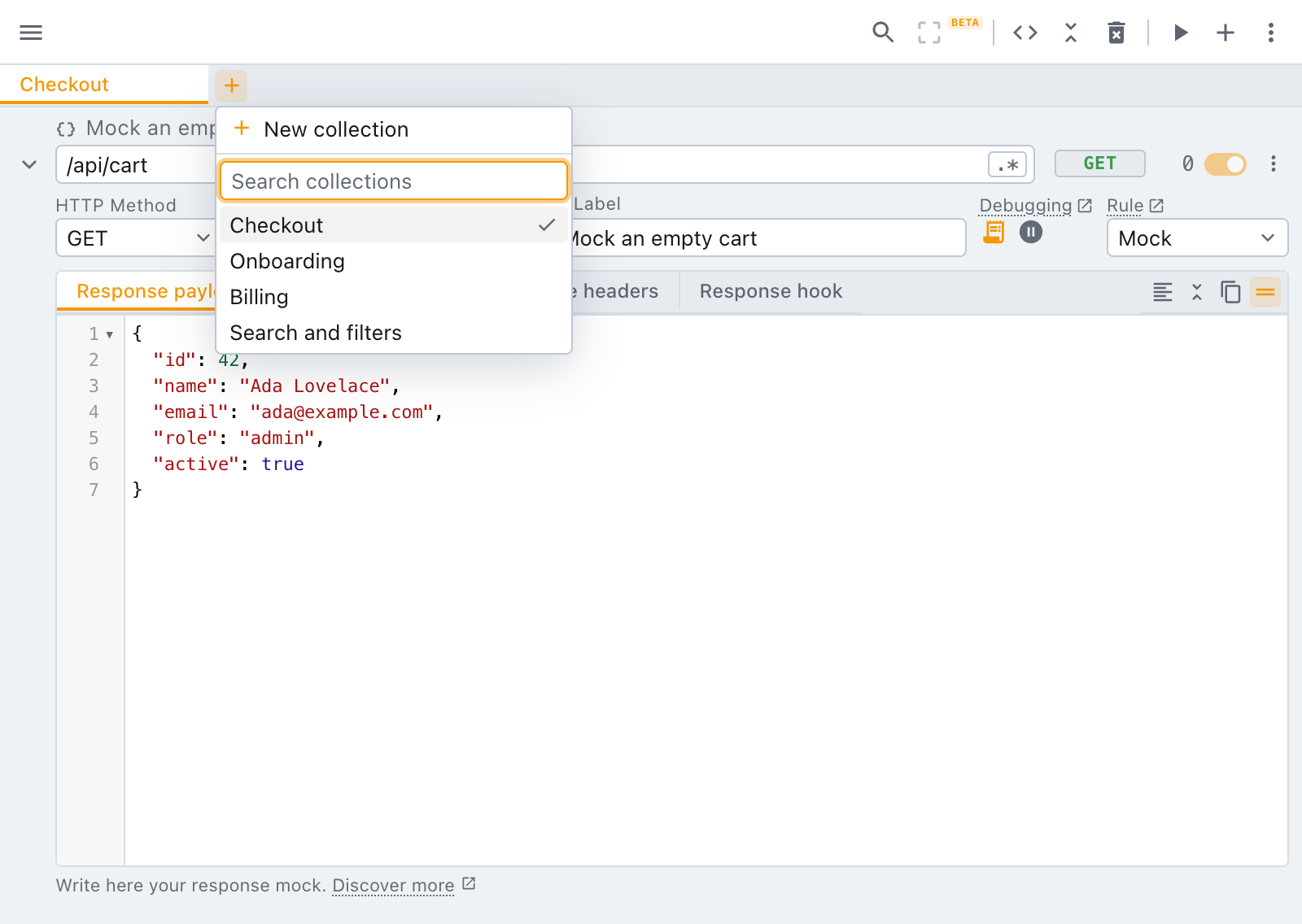Open the rule's three-dot options menu
This screenshot has width=1302, height=924.
pos(1274,164)
